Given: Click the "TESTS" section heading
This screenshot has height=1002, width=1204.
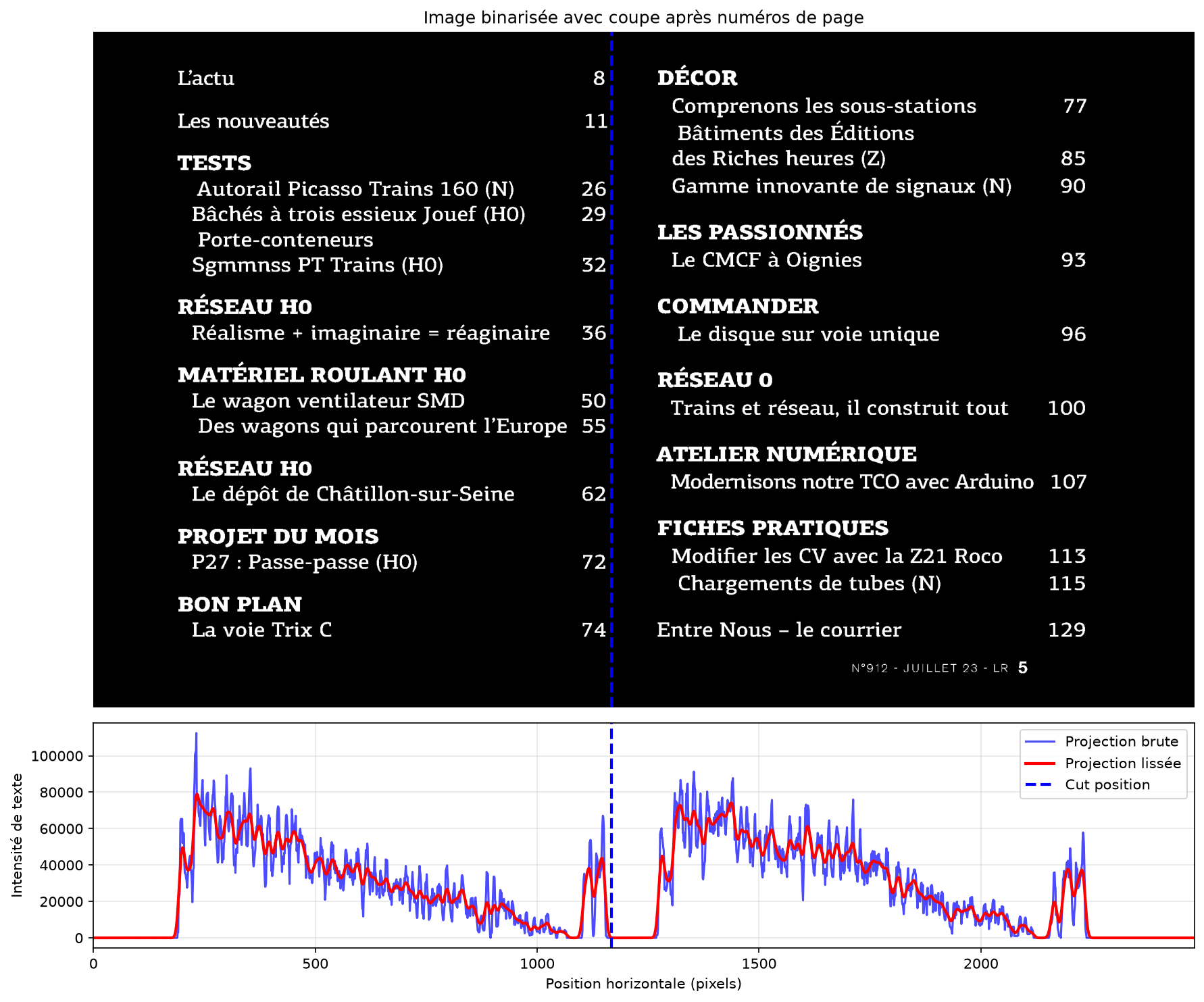Looking at the screenshot, I should [x=214, y=163].
